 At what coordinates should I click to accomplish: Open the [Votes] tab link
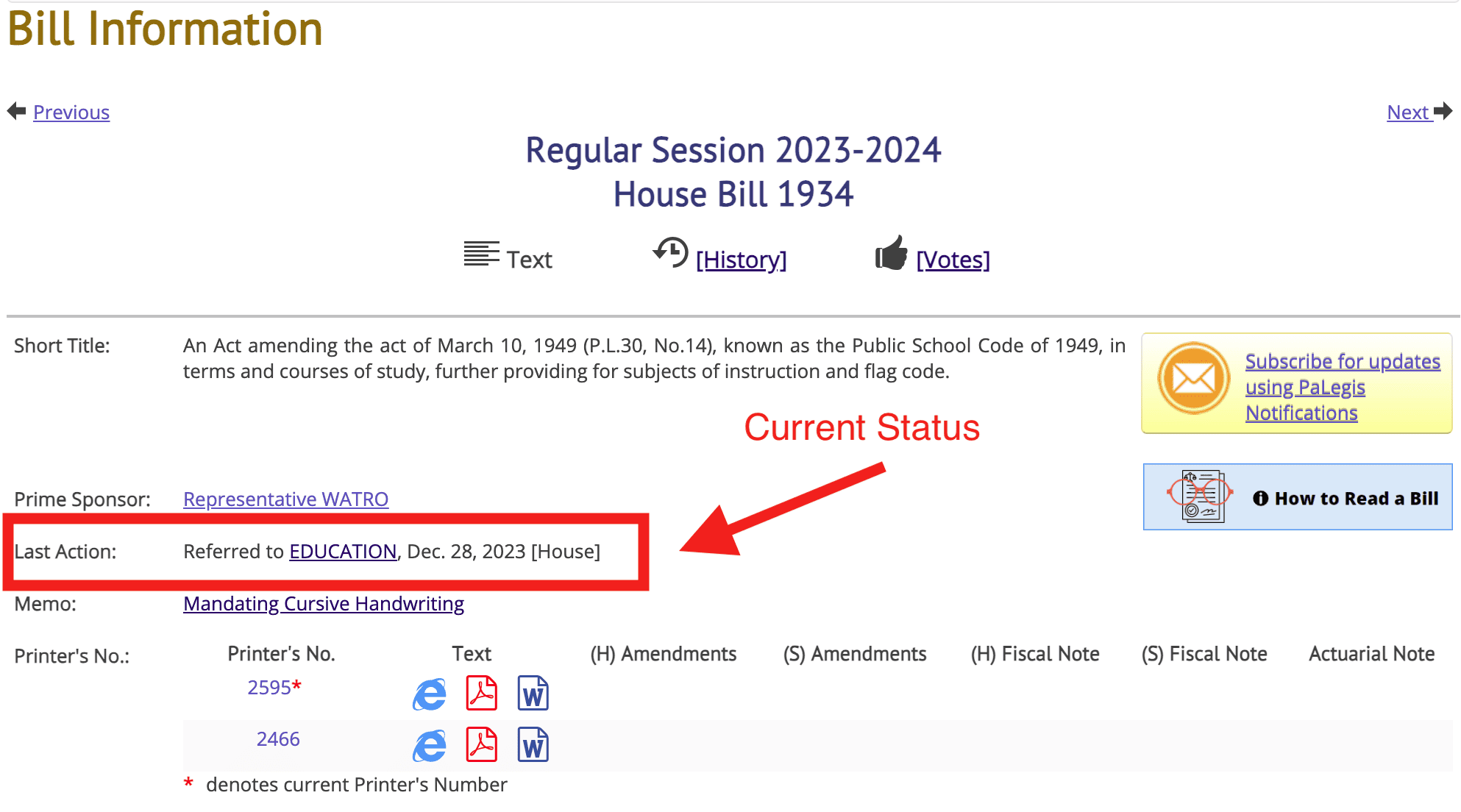[x=953, y=260]
